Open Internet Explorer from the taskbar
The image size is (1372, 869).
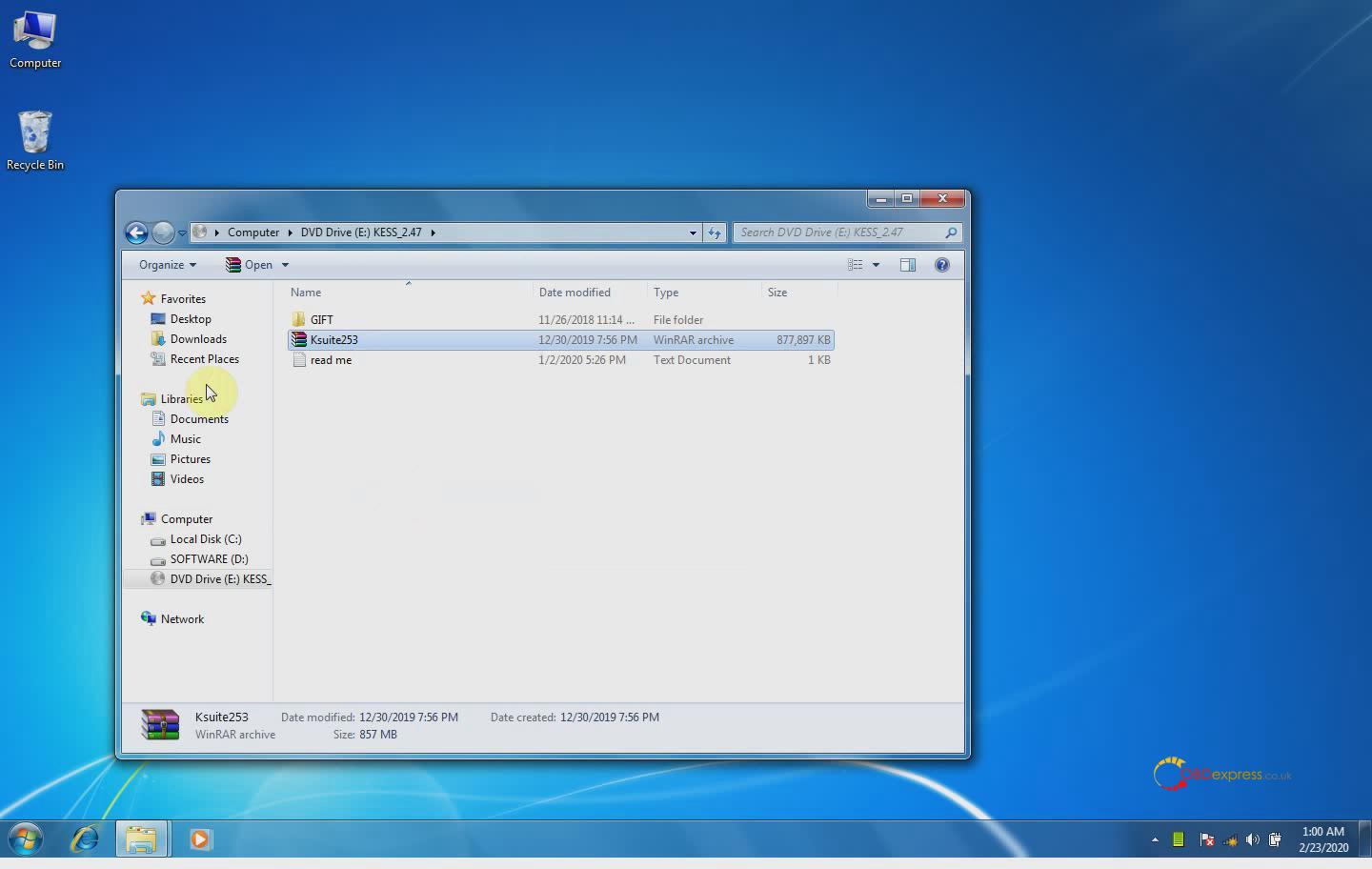[85, 839]
